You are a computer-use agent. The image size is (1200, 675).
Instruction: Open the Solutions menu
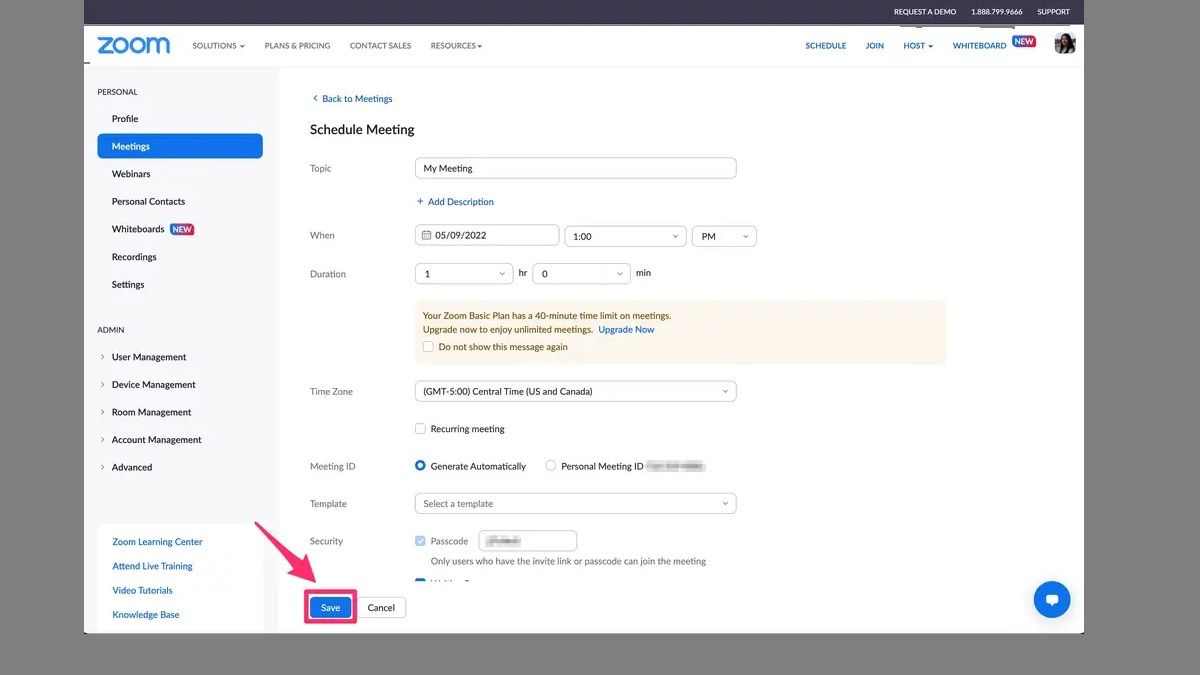(x=218, y=46)
